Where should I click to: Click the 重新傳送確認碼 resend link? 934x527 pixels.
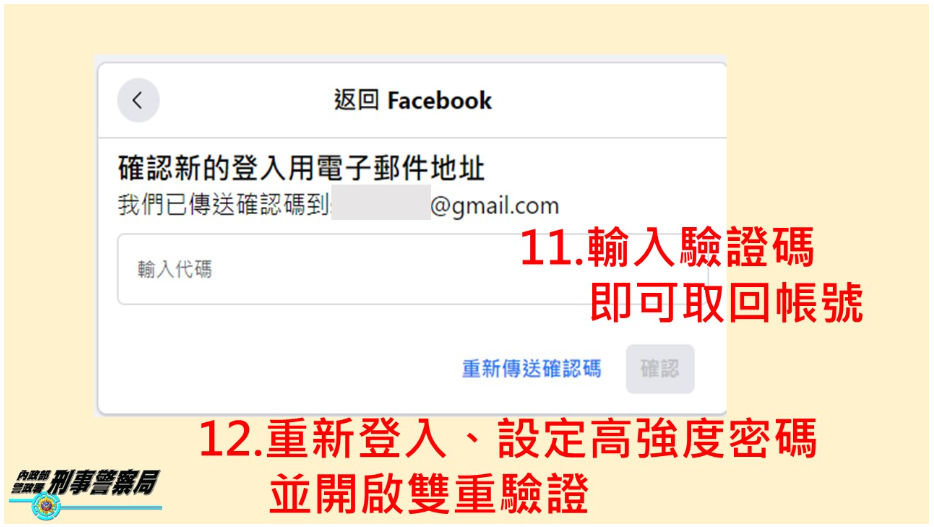pos(531,369)
